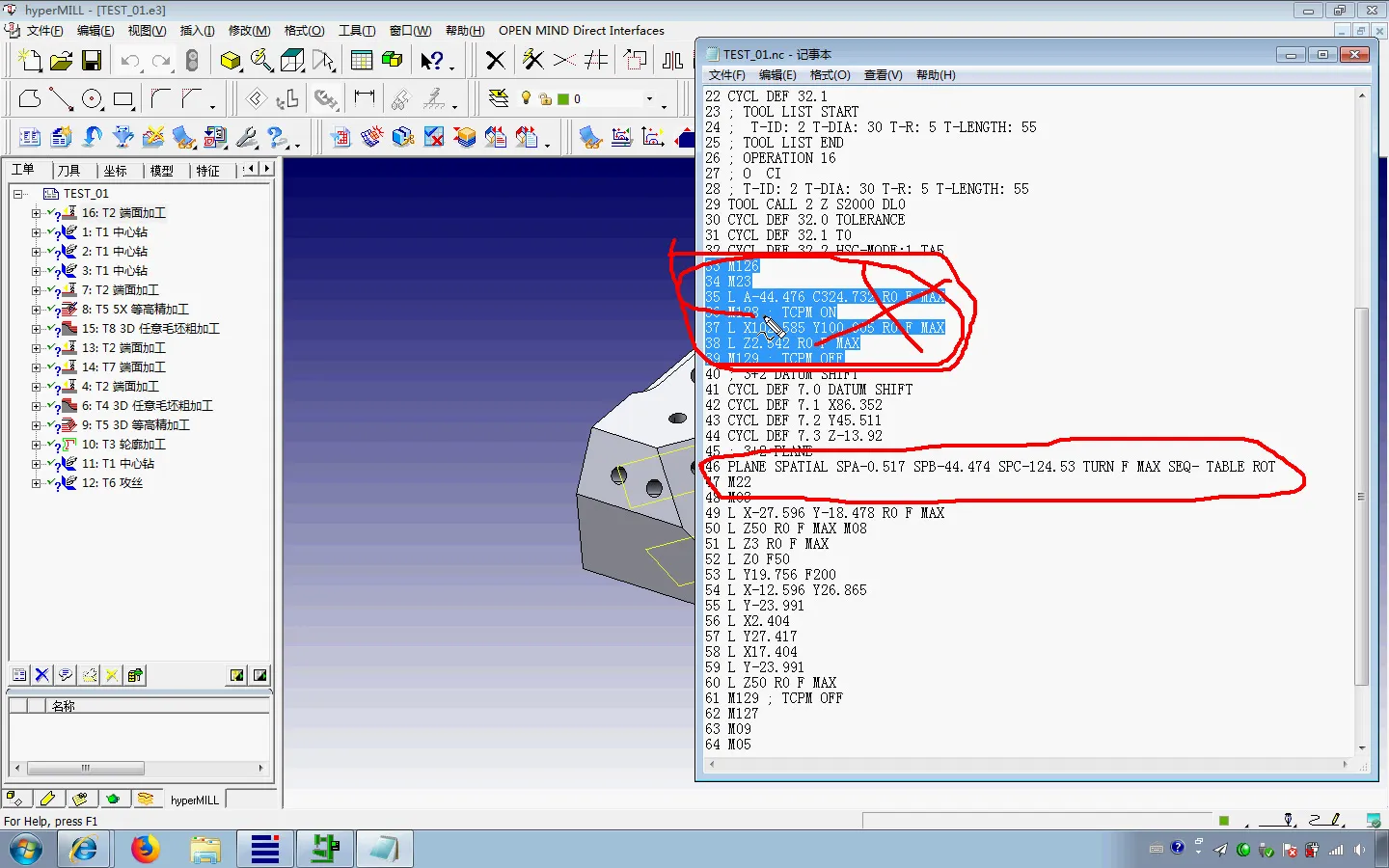Pick the rectangle sketch tool
The image size is (1389, 868).
(123, 98)
